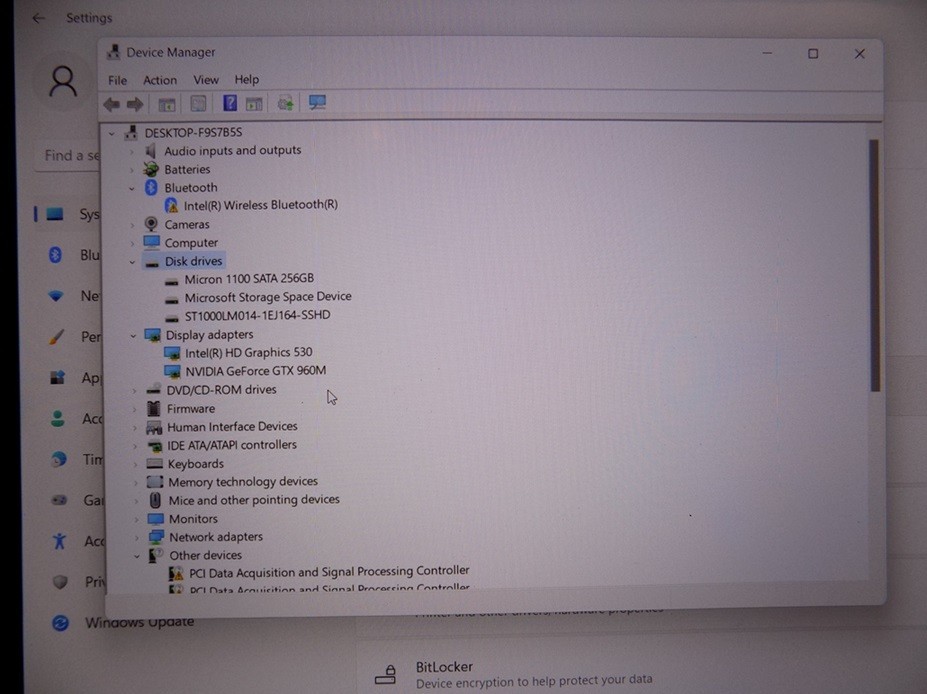927x694 pixels.
Task: Open the File menu
Action: 117,80
